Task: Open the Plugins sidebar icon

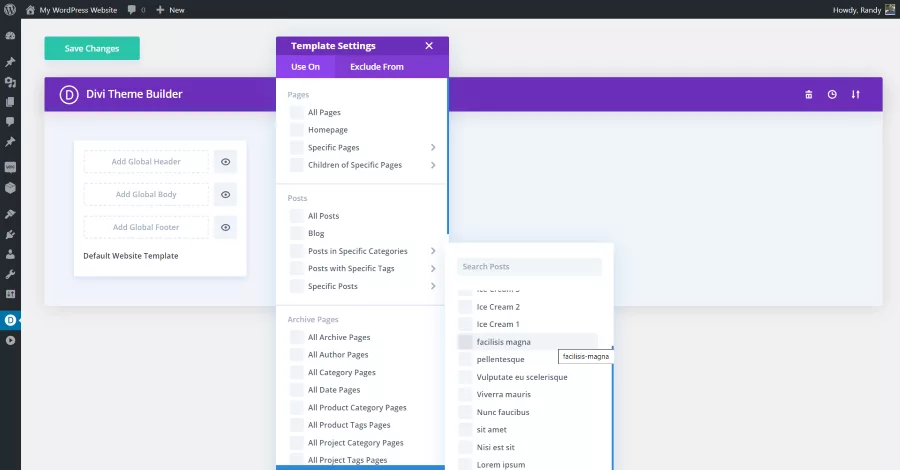Action: (x=10, y=234)
